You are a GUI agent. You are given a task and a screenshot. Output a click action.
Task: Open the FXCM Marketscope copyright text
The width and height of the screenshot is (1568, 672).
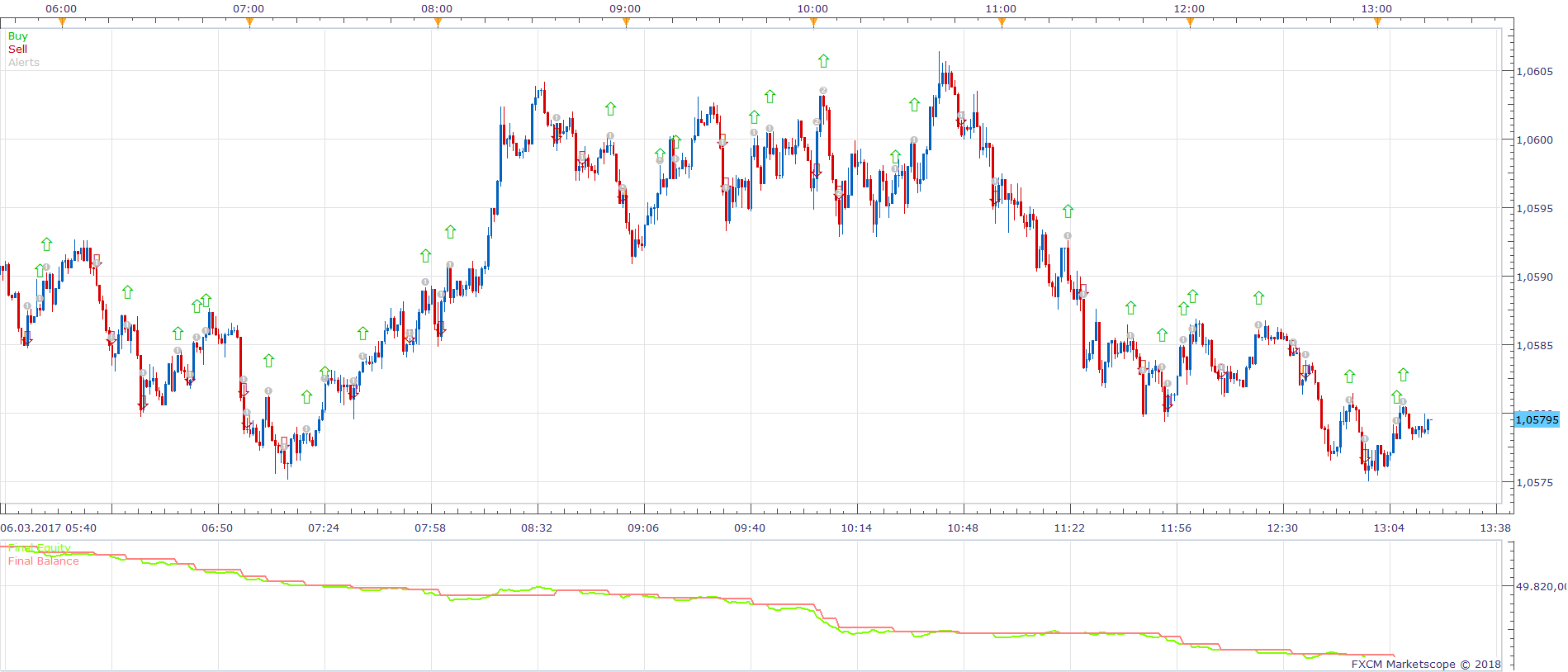point(1426,664)
